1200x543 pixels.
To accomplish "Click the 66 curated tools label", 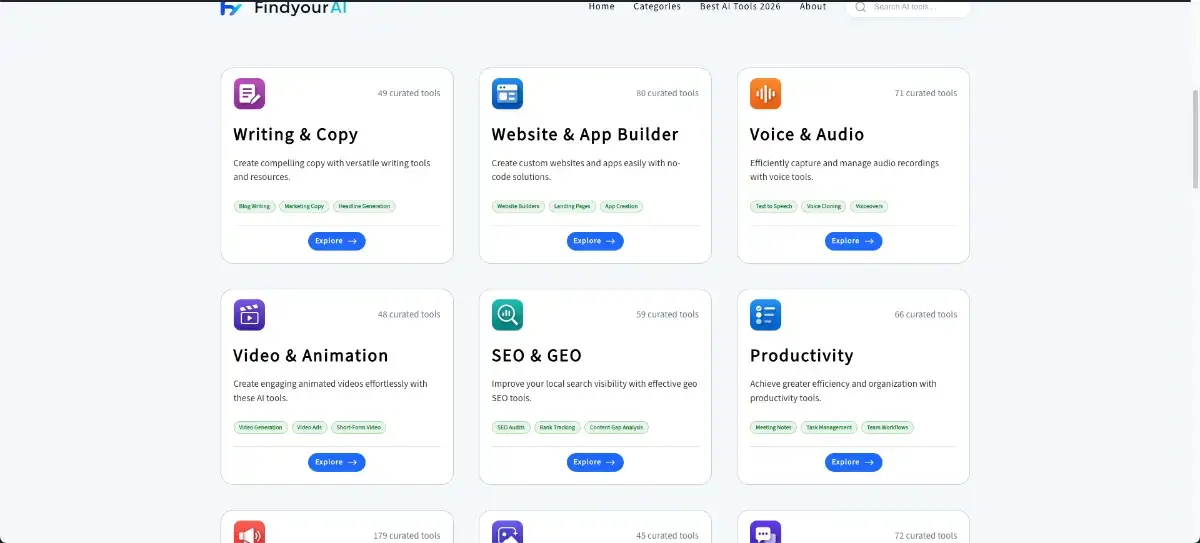I will [926, 314].
